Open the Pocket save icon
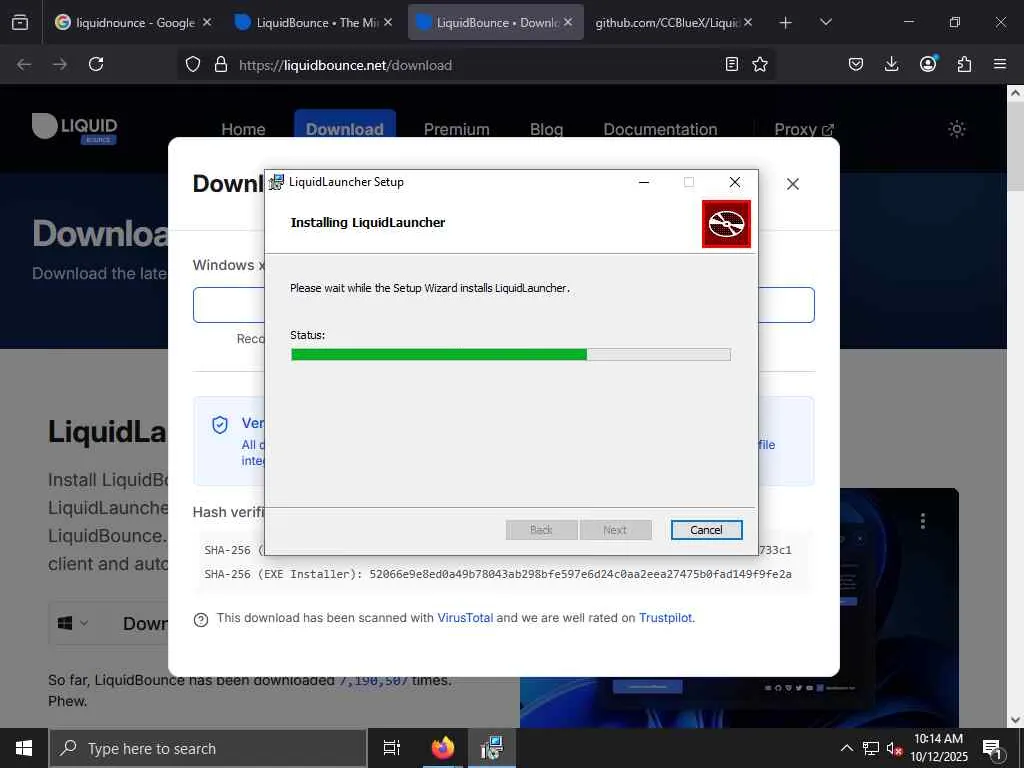Image resolution: width=1024 pixels, height=768 pixels. (x=856, y=64)
